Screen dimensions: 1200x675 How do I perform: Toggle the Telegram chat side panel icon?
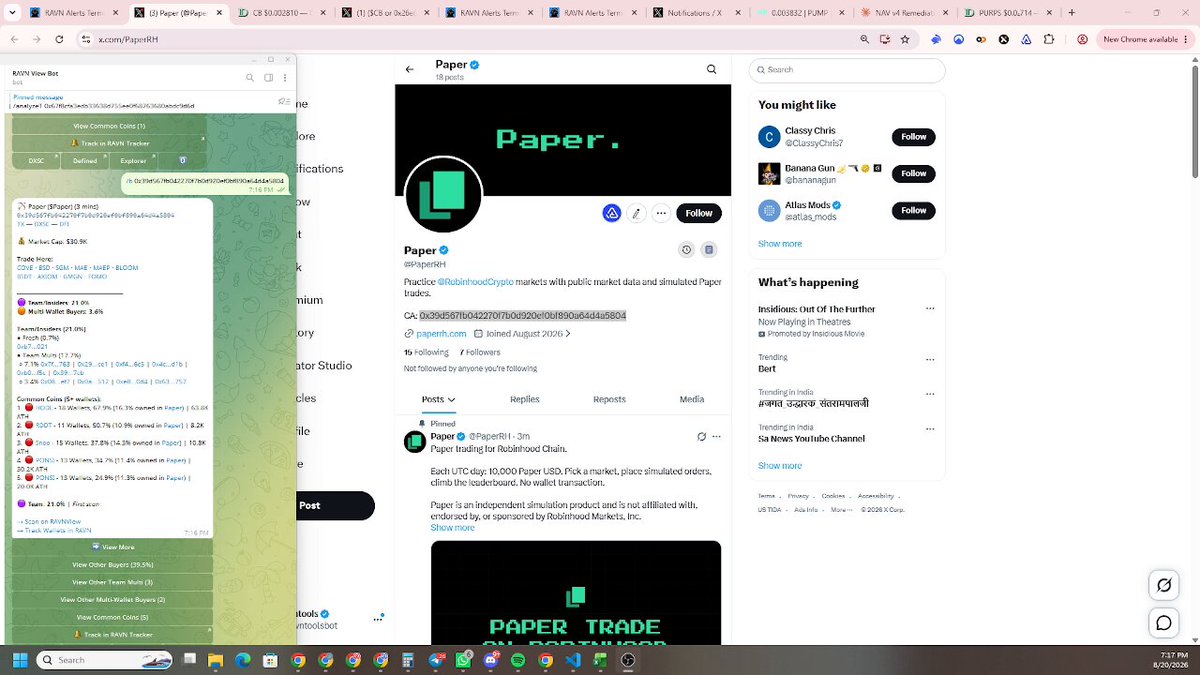[268, 77]
